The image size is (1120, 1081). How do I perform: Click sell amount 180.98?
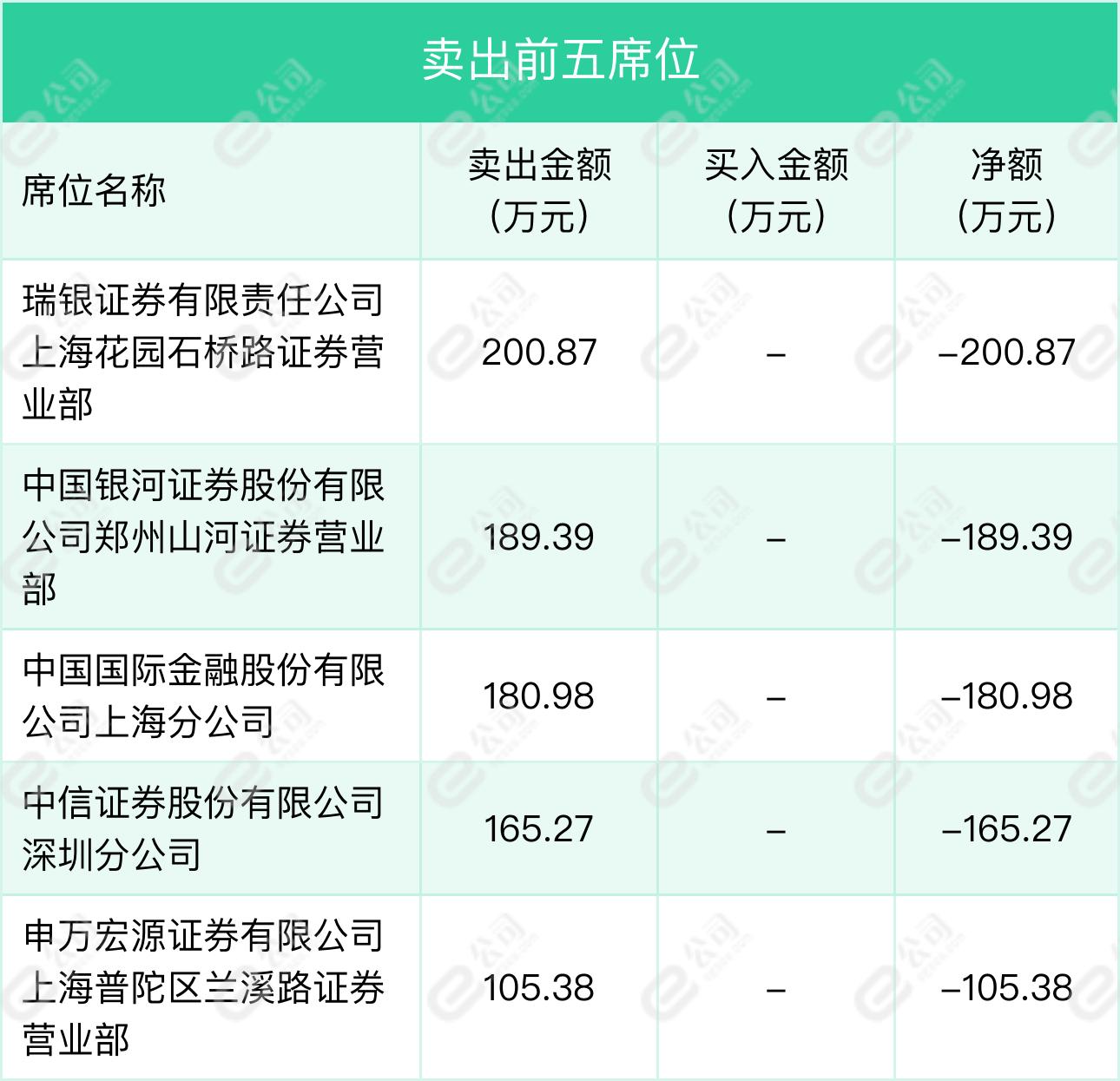coord(539,696)
